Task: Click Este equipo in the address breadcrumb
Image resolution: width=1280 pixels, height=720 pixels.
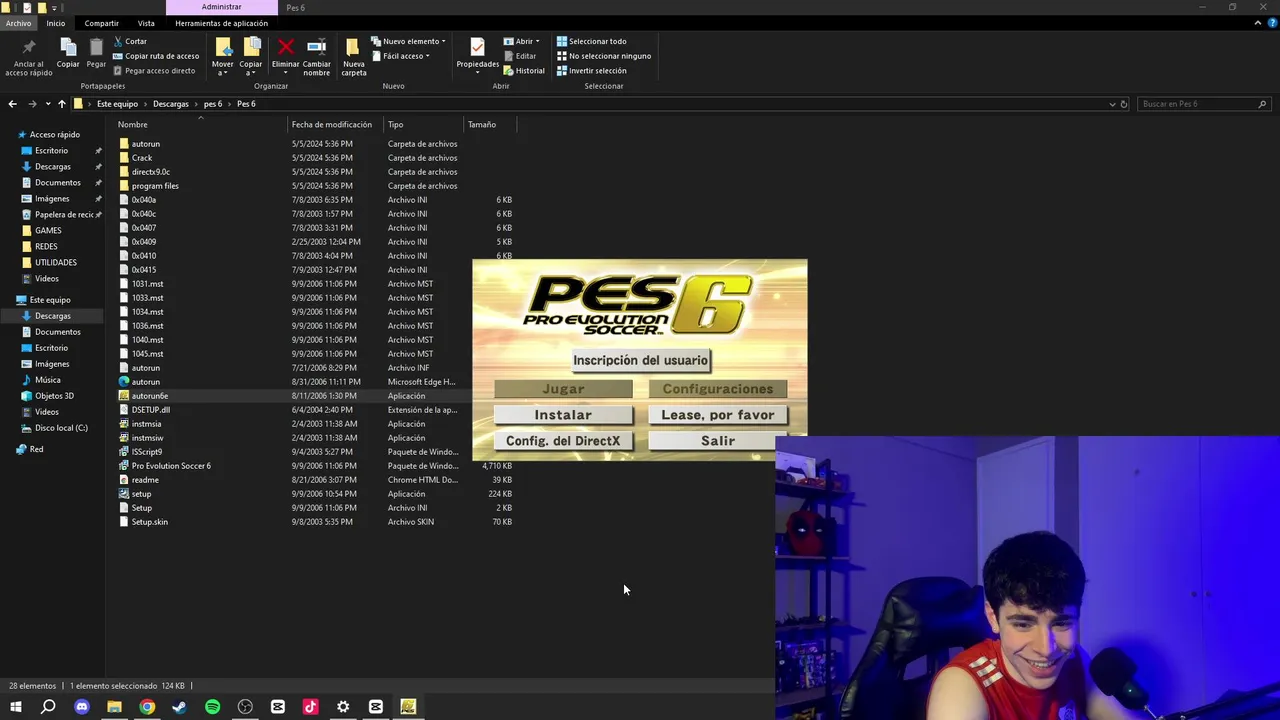Action: click(x=117, y=104)
